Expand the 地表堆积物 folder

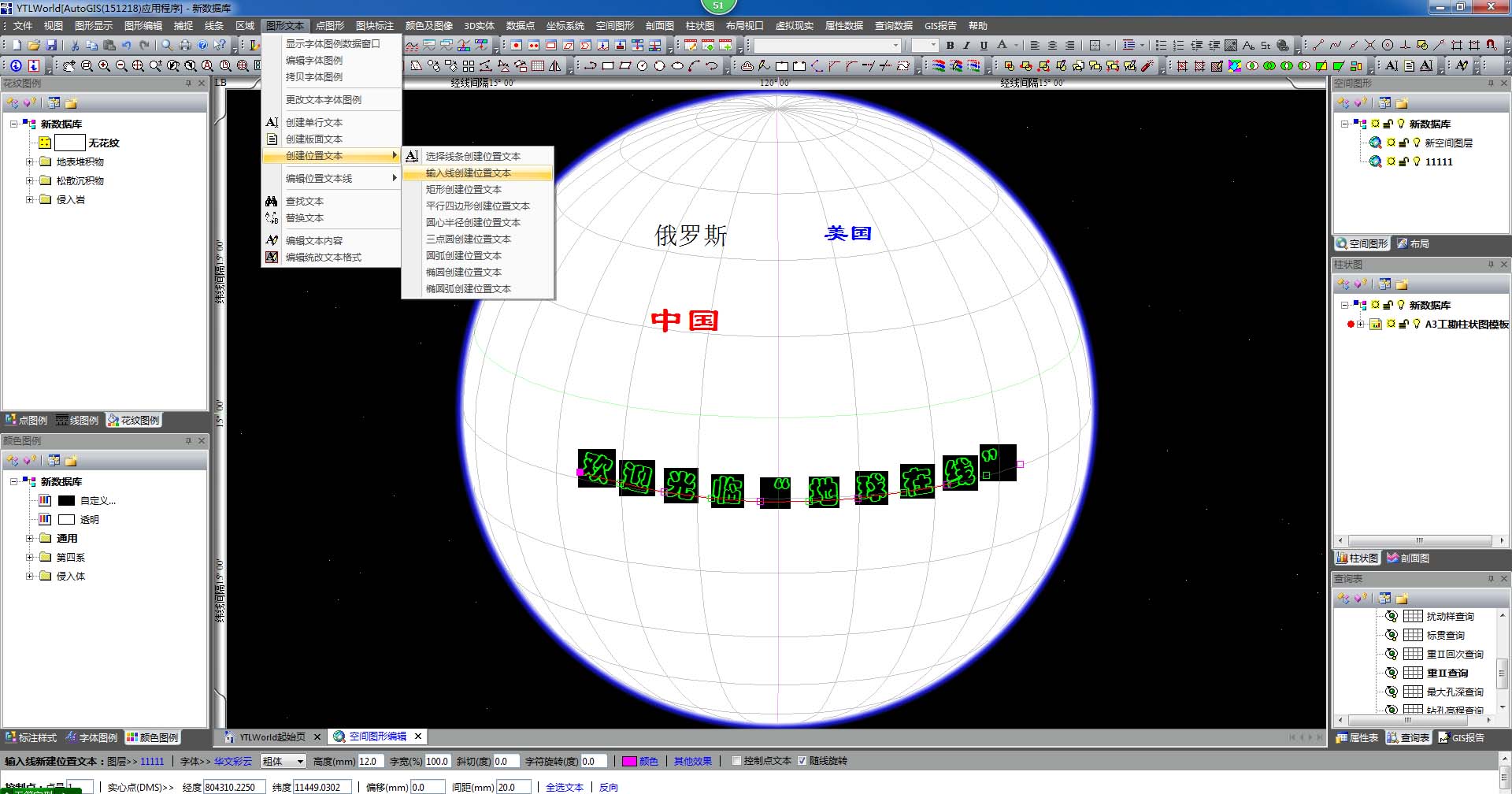[30, 161]
